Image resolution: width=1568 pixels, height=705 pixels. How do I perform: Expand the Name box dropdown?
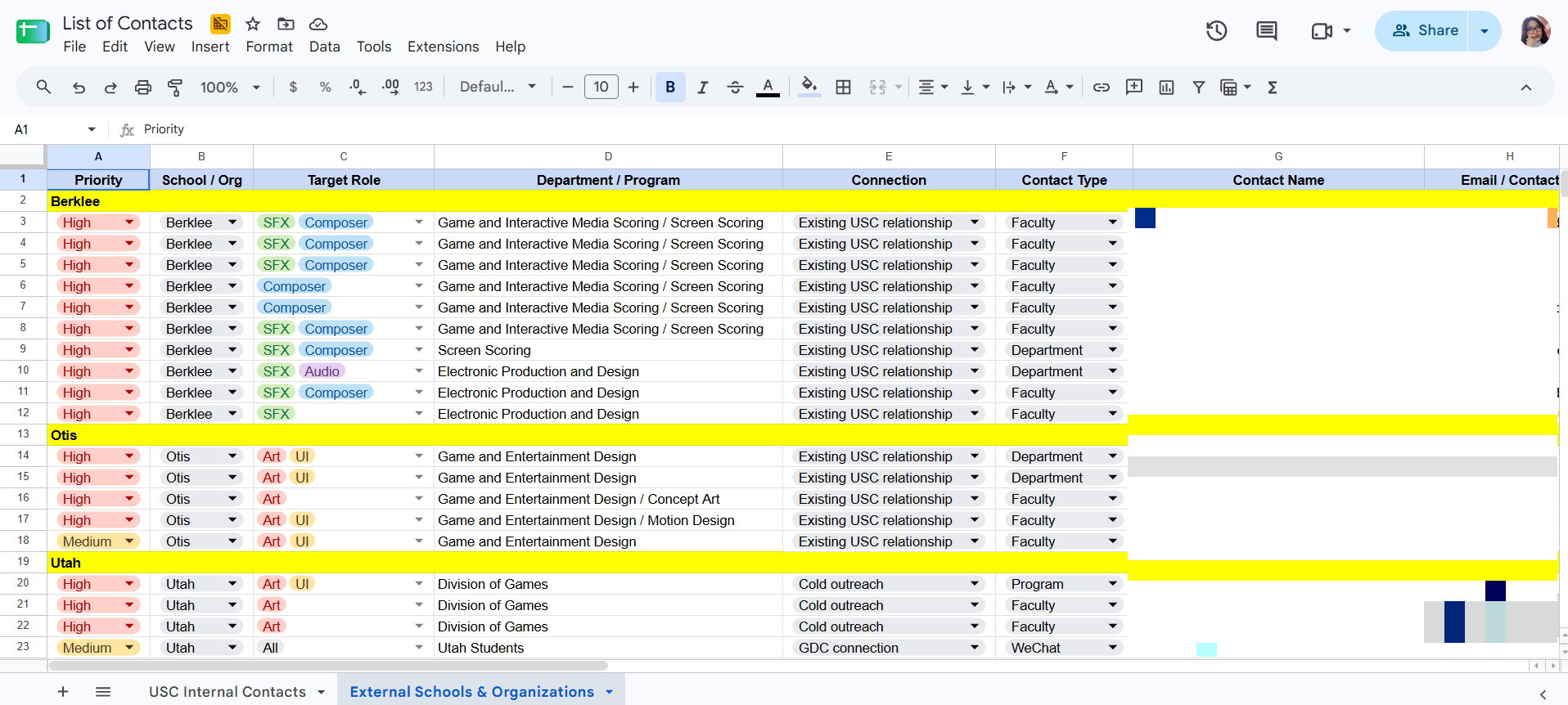tap(92, 129)
